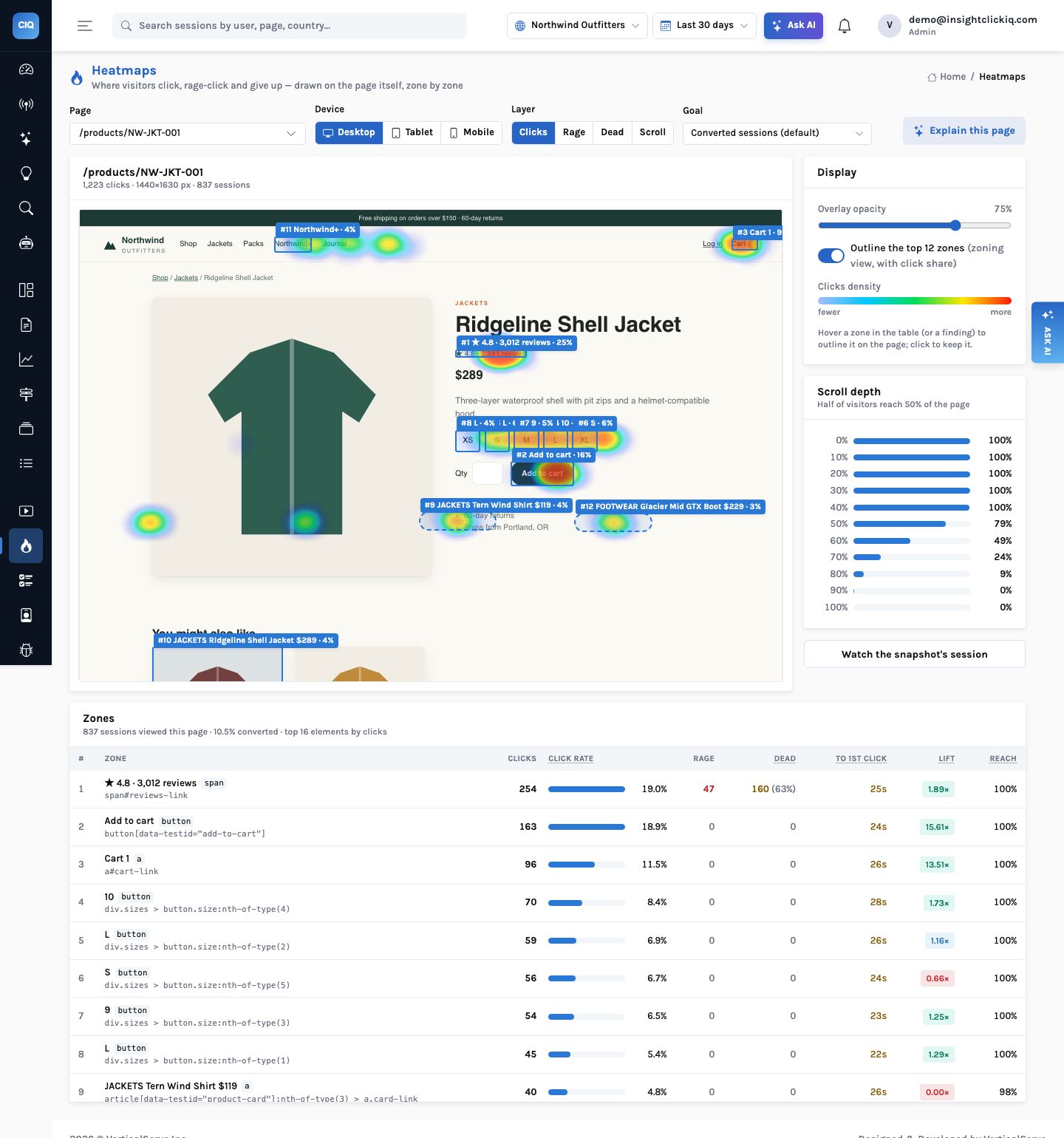Image resolution: width=1064 pixels, height=1138 pixels.
Task: Click the '#12 FOOTWEAR Glacier Mid GTX Boot' heatmap label
Action: 670,507
